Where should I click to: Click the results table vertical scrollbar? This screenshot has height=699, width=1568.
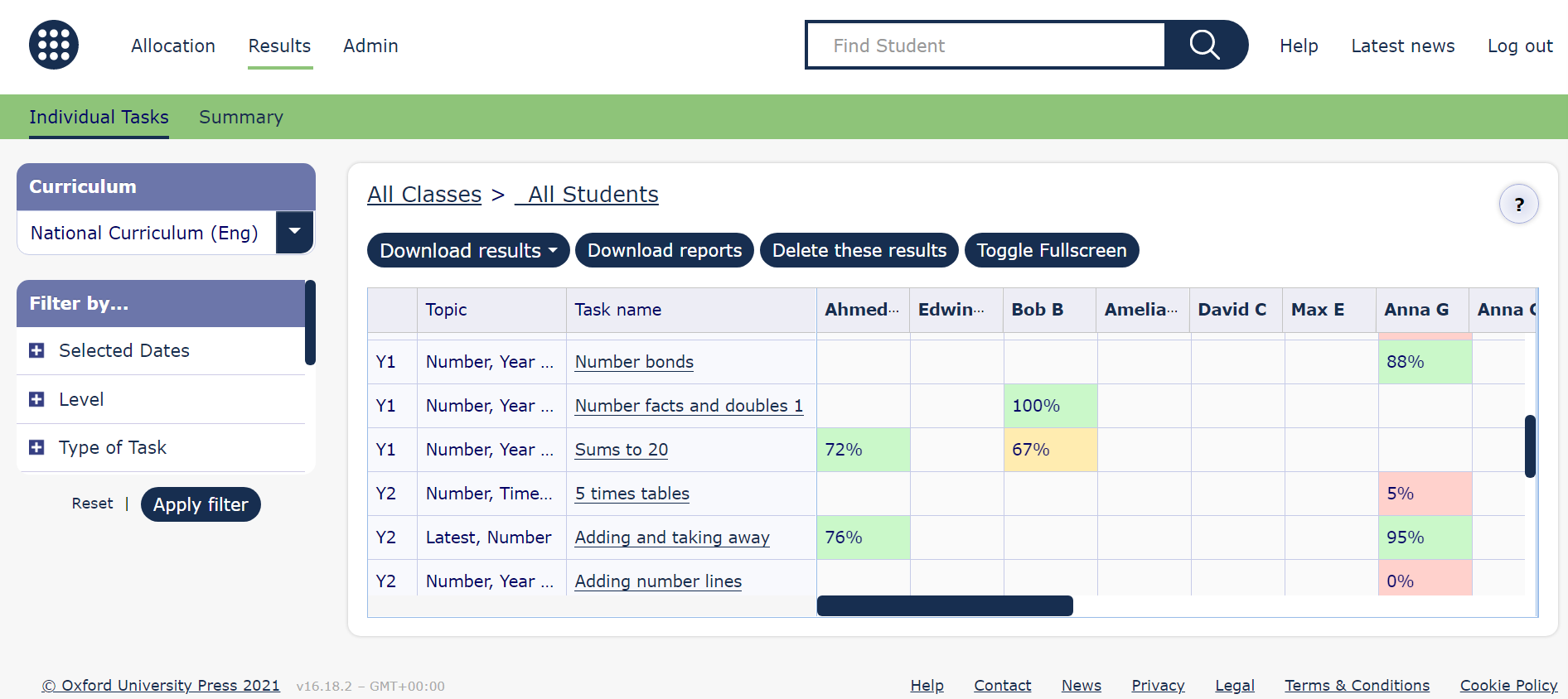coord(1530,446)
